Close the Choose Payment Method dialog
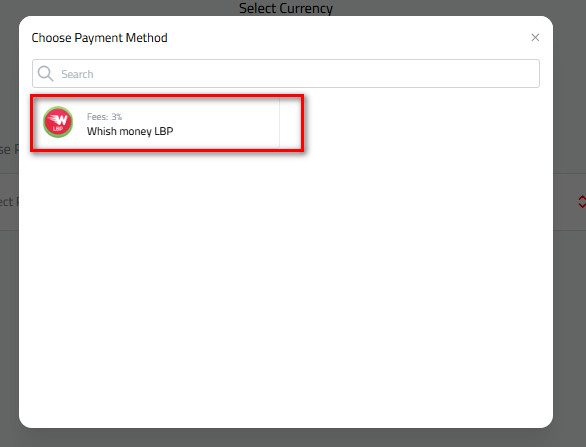The width and height of the screenshot is (586, 447). 535,37
